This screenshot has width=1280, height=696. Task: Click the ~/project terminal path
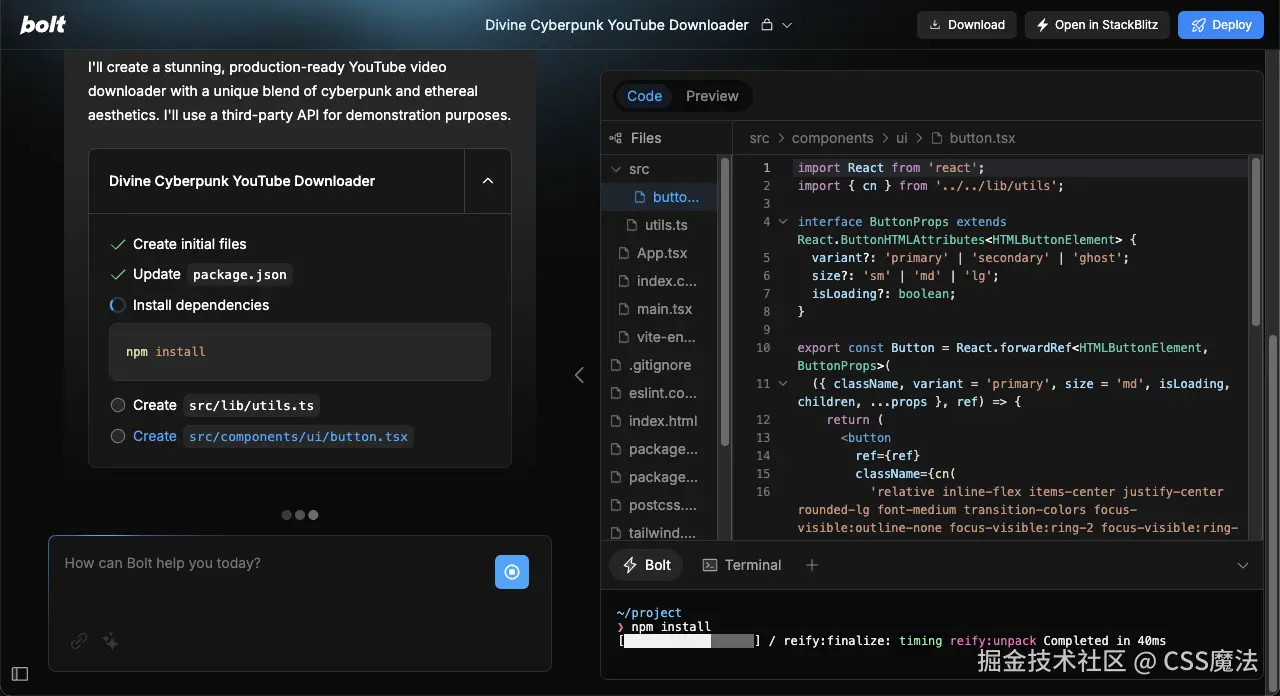coord(649,613)
